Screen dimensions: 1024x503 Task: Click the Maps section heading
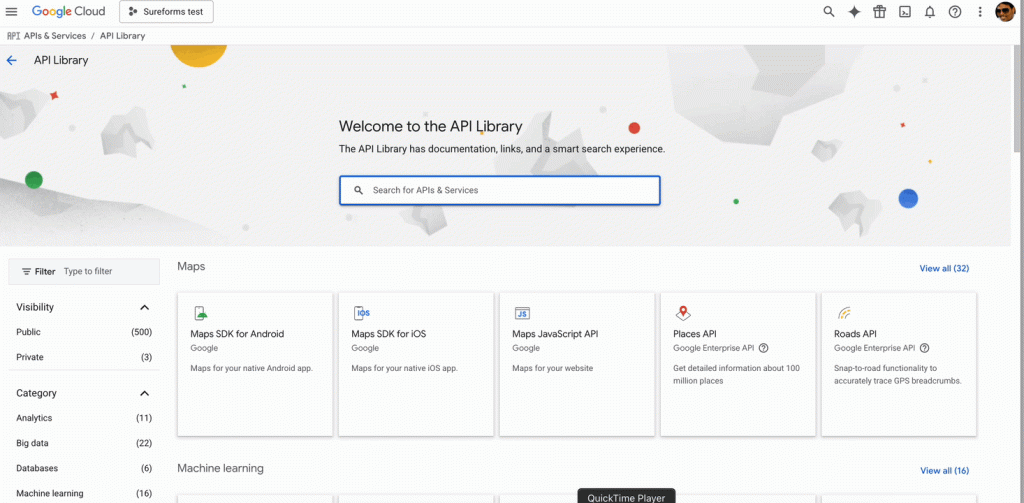coord(191,267)
